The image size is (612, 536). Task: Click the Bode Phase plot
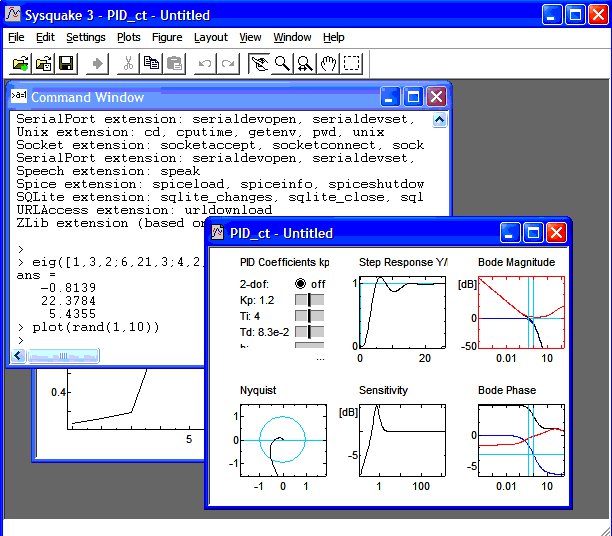click(x=521, y=440)
